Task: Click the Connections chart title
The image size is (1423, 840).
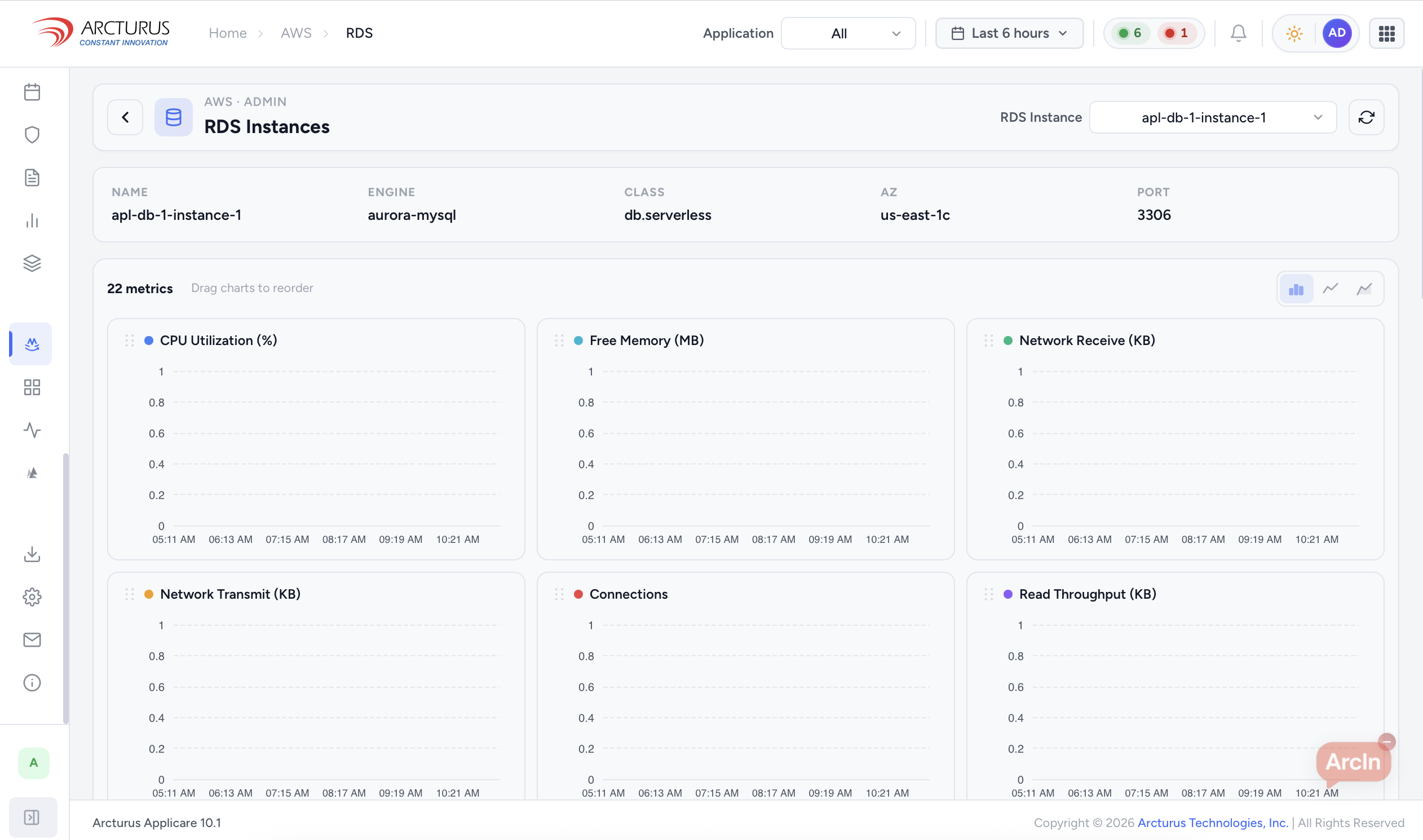Action: [x=628, y=594]
